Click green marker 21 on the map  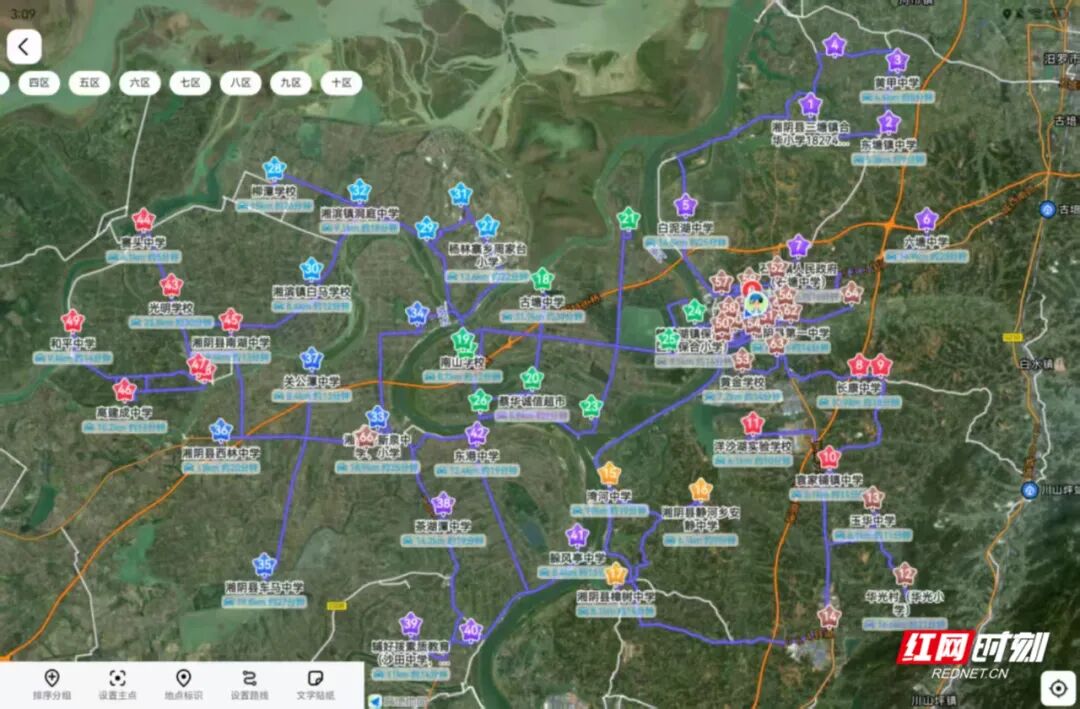pos(629,218)
